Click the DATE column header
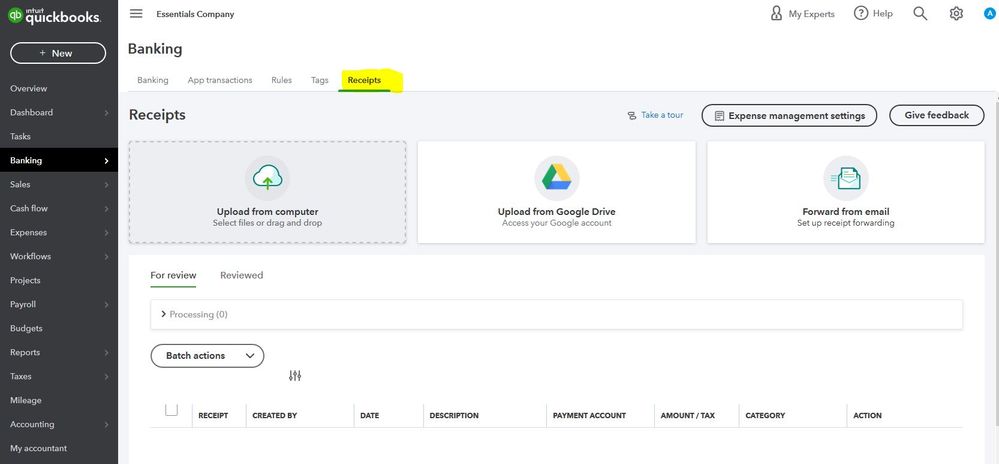 pyautogui.click(x=370, y=416)
